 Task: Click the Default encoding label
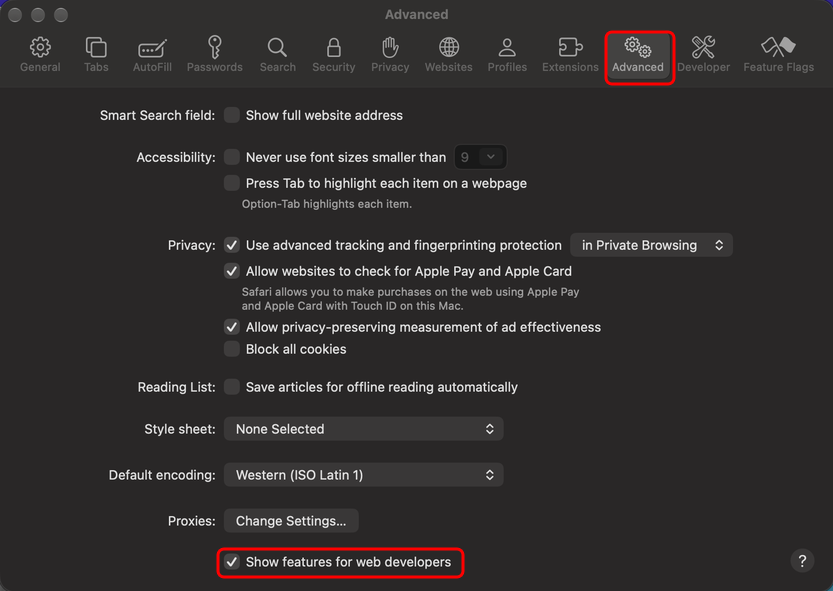(x=162, y=475)
